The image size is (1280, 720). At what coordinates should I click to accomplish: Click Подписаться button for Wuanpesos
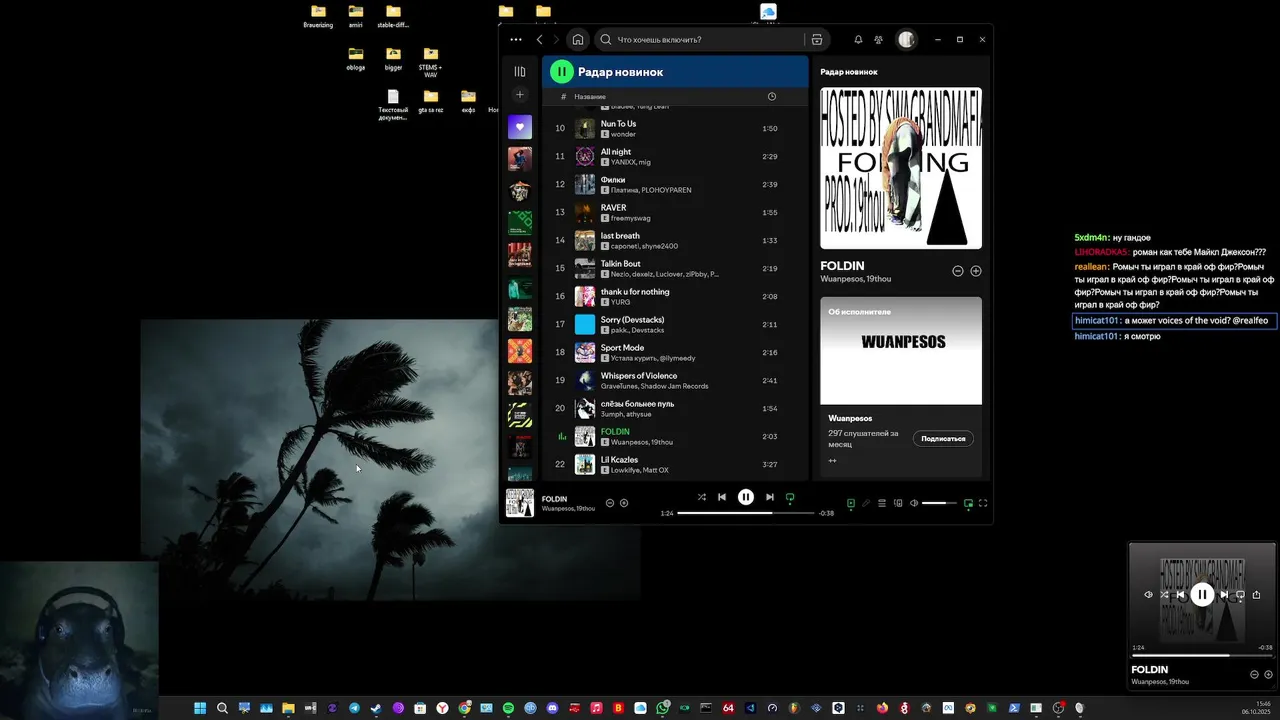(x=943, y=438)
